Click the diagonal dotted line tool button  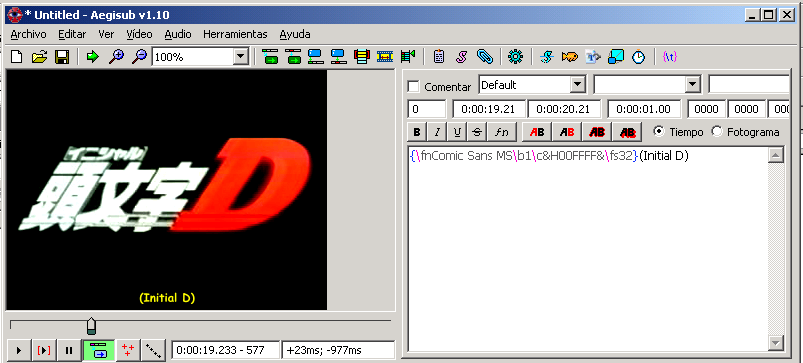pos(153,350)
